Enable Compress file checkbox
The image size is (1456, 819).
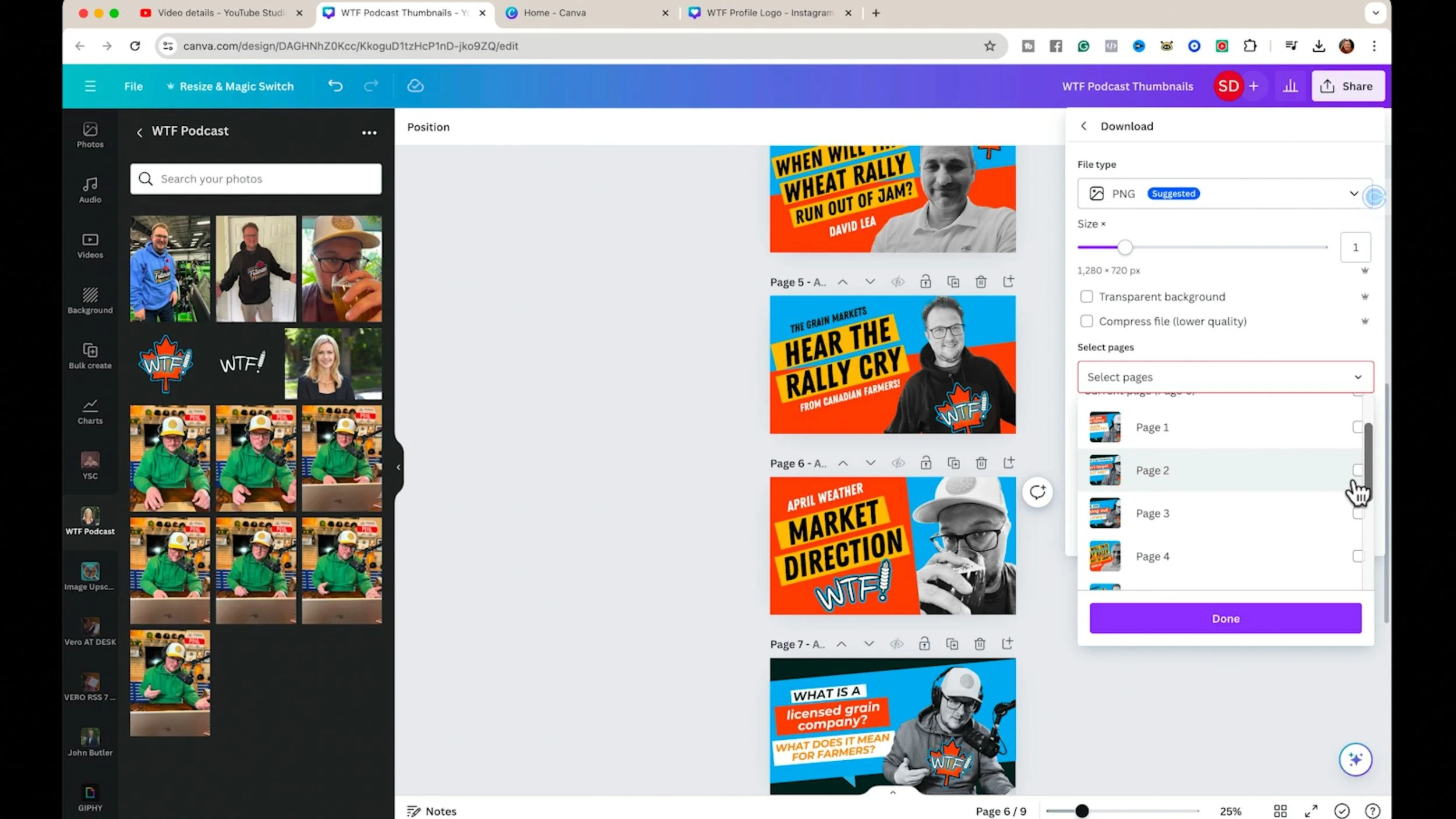[1087, 321]
